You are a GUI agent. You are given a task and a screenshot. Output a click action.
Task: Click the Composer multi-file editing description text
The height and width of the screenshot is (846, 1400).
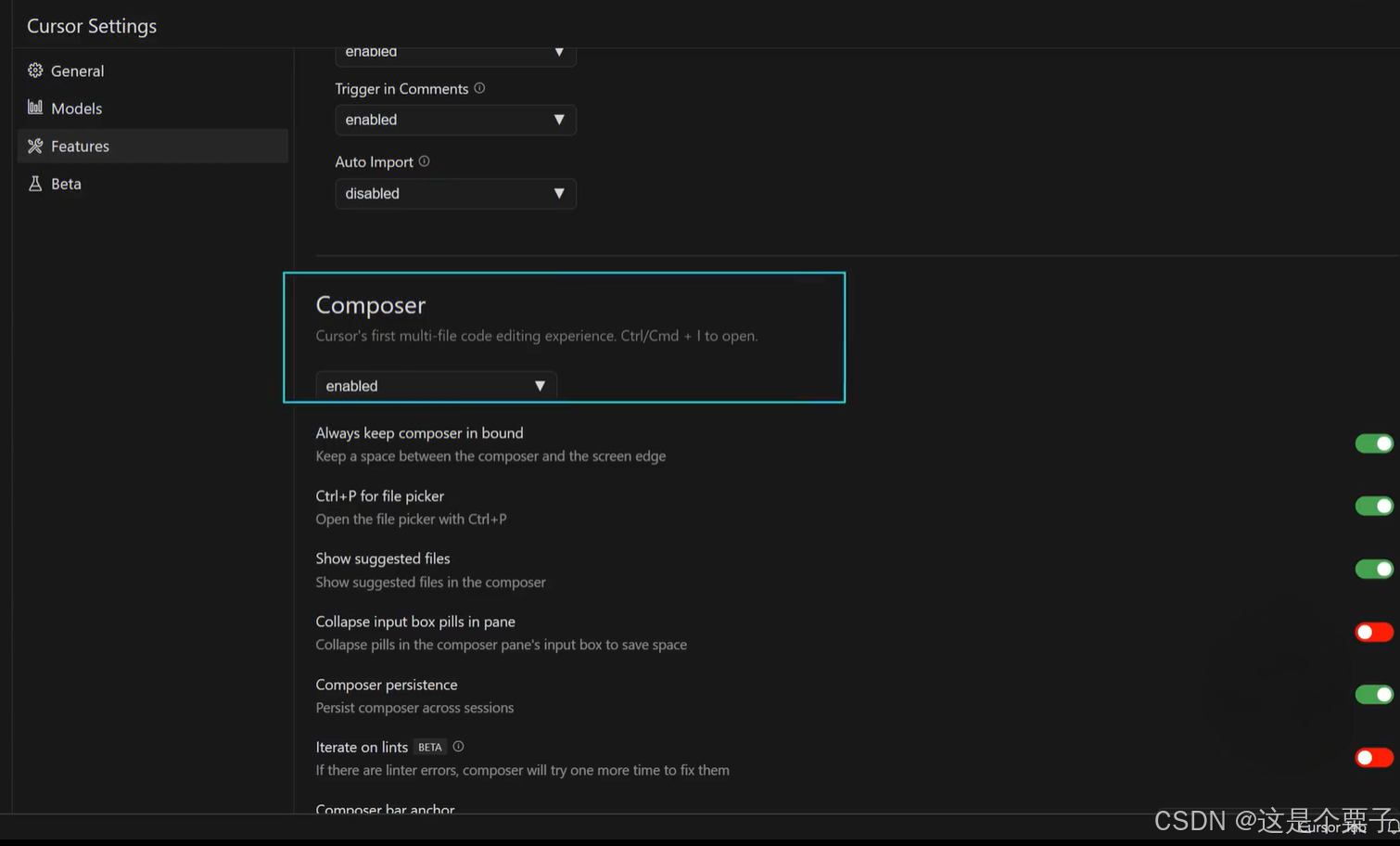pos(537,336)
